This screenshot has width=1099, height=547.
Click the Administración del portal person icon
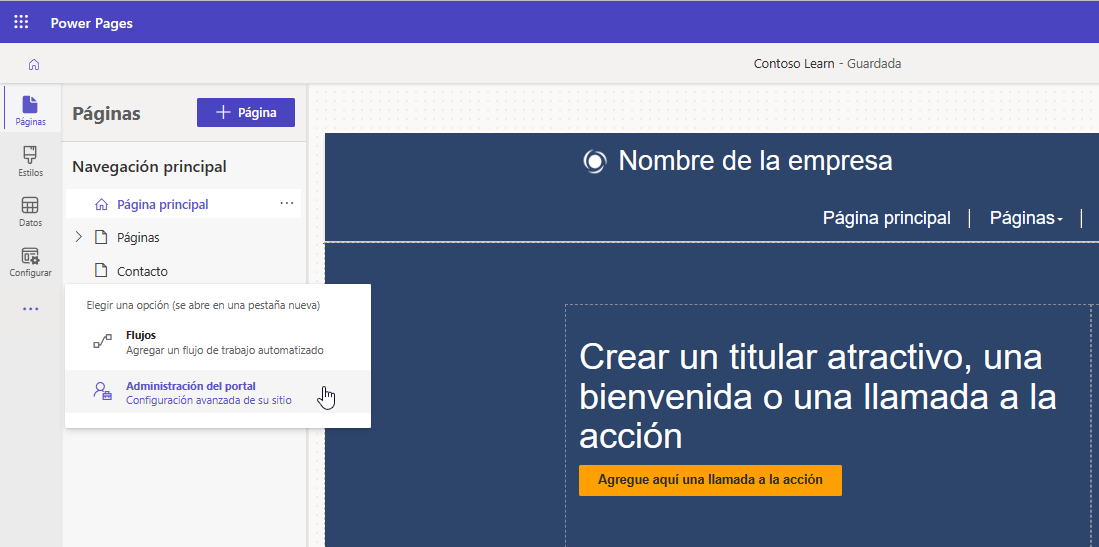(102, 391)
